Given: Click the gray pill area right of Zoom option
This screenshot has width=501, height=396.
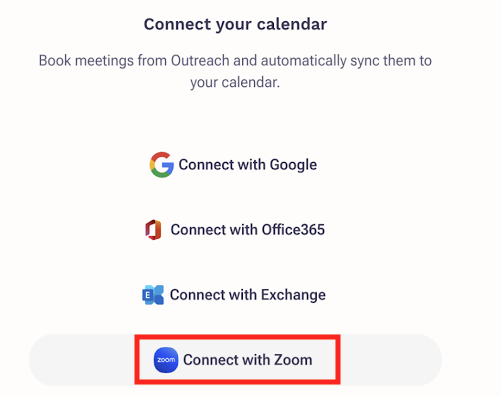Looking at the screenshot, I should [x=391, y=360].
